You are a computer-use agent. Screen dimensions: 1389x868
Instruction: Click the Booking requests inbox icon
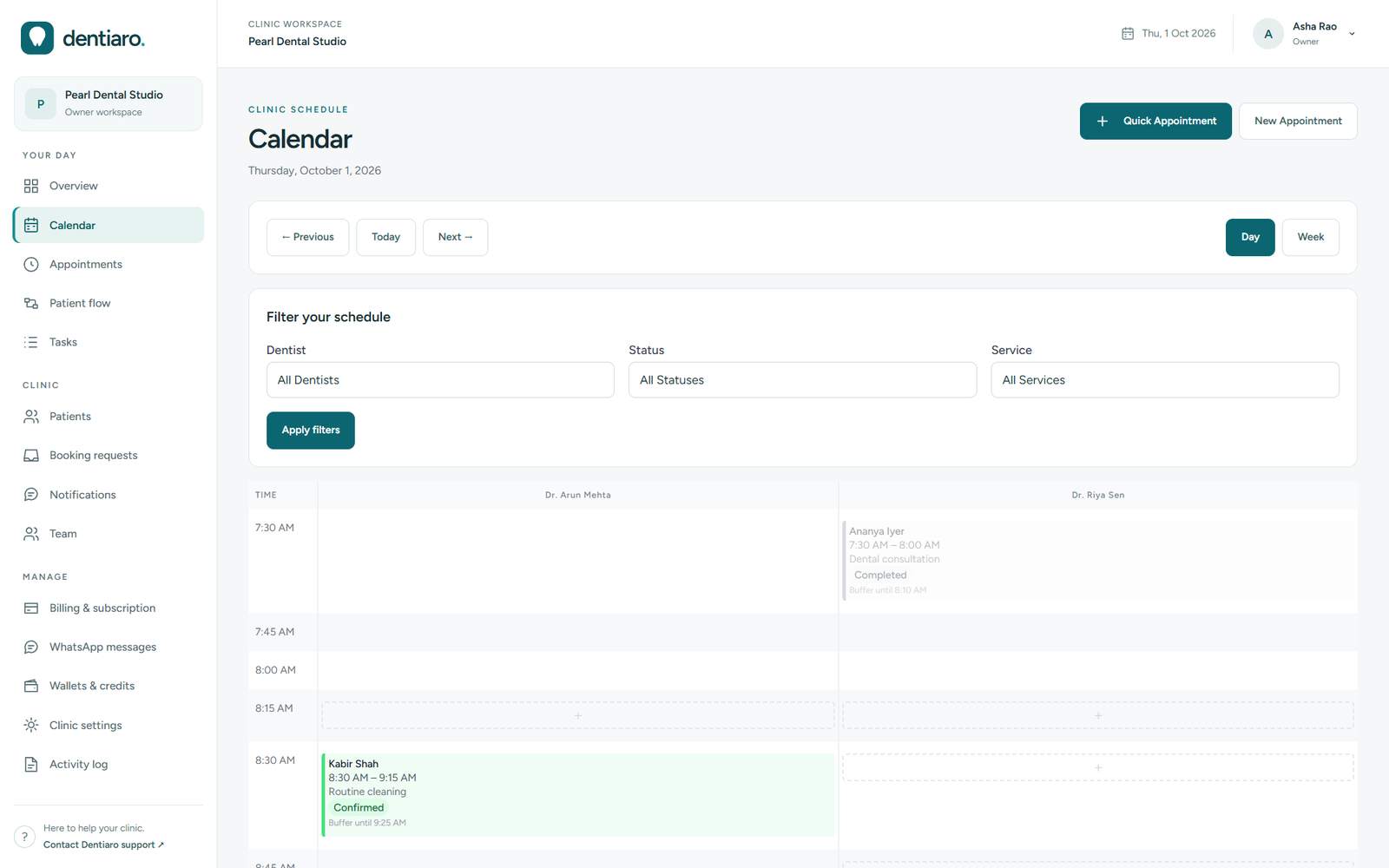coord(31,456)
